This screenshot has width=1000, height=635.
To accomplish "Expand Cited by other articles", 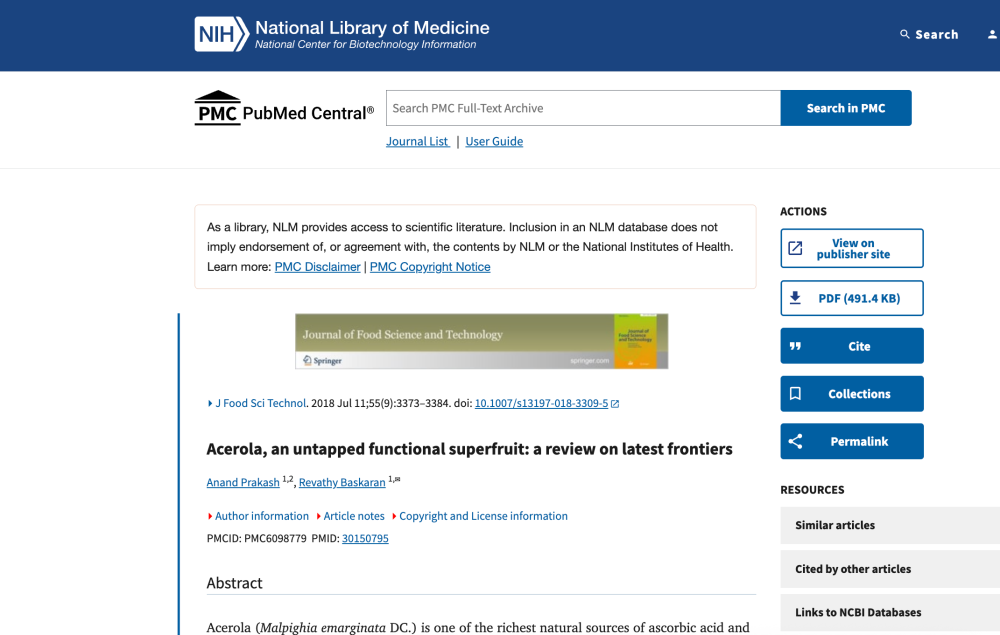I will [x=890, y=569].
